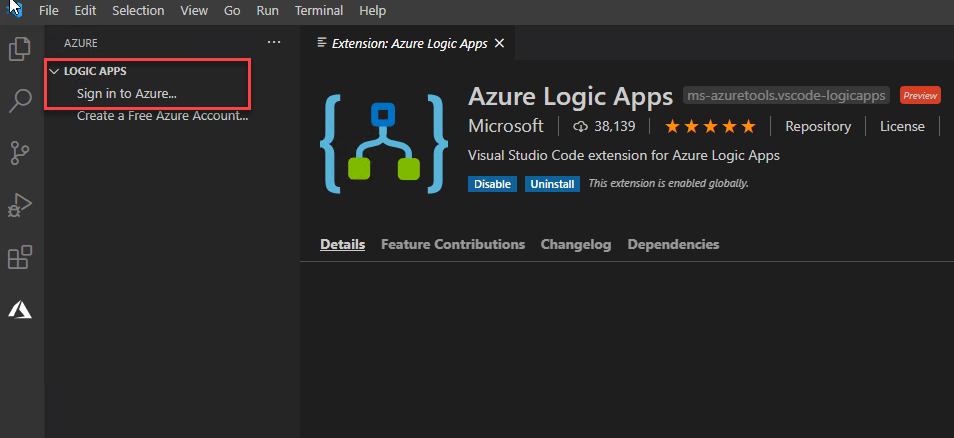Open the Search view icon

[x=20, y=101]
